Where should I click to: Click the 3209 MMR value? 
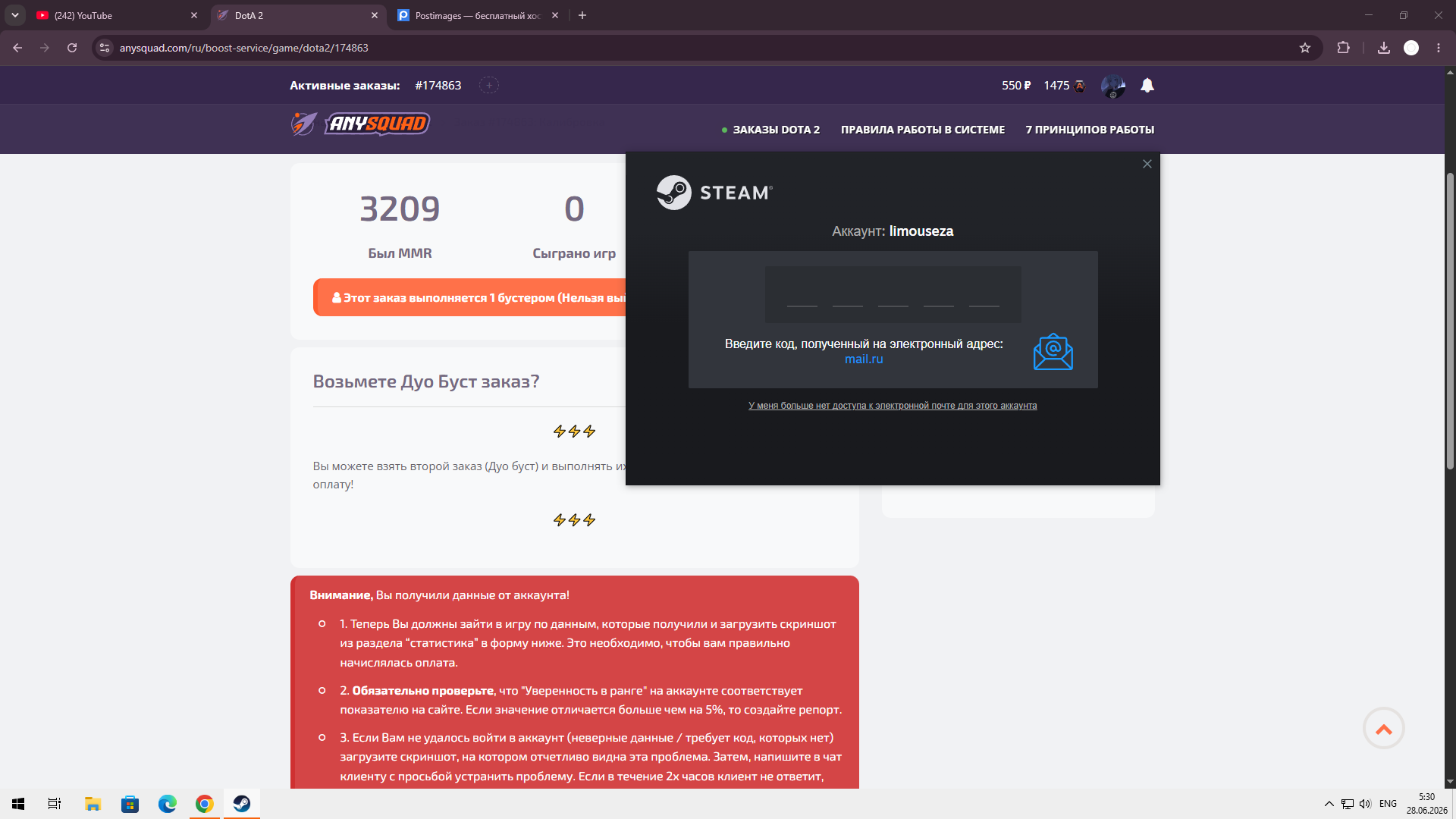[x=400, y=209]
